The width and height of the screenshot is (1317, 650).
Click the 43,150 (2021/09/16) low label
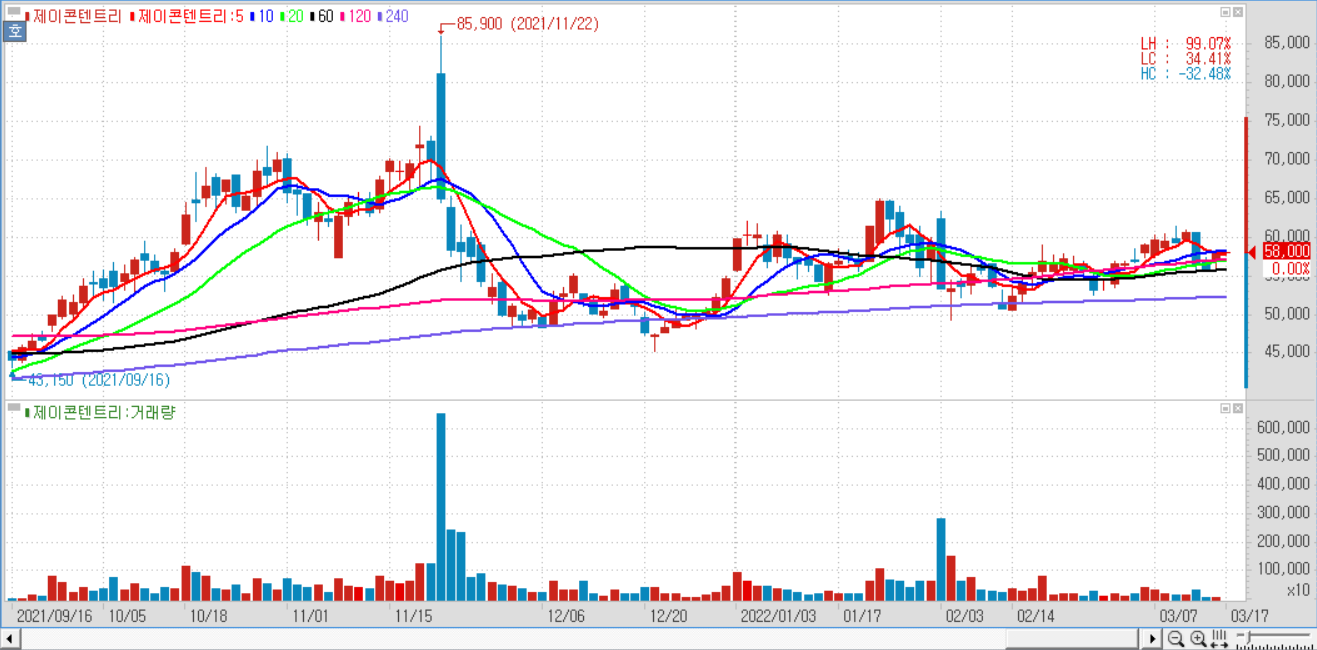(98, 380)
